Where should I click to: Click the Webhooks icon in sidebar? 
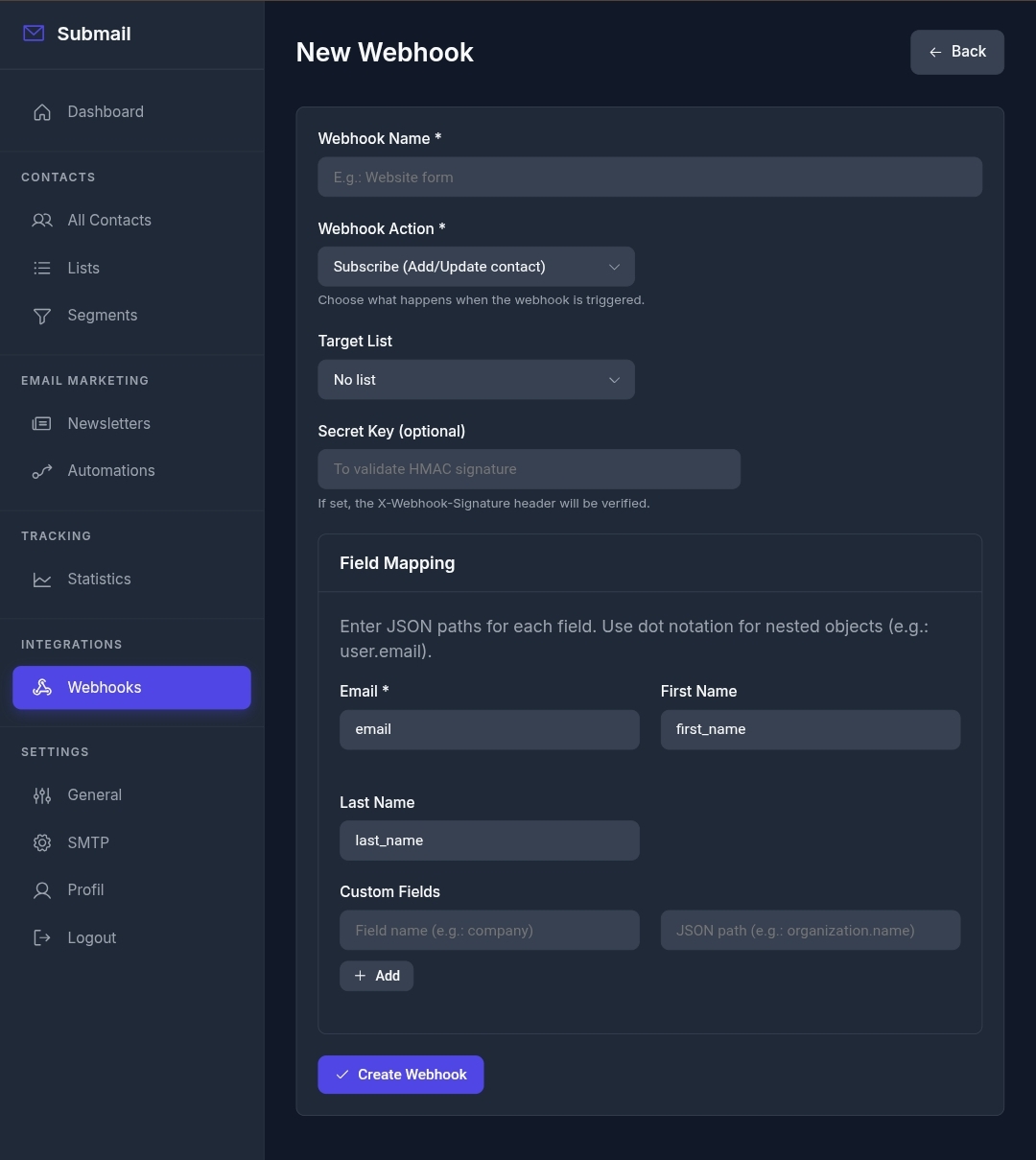click(x=42, y=688)
